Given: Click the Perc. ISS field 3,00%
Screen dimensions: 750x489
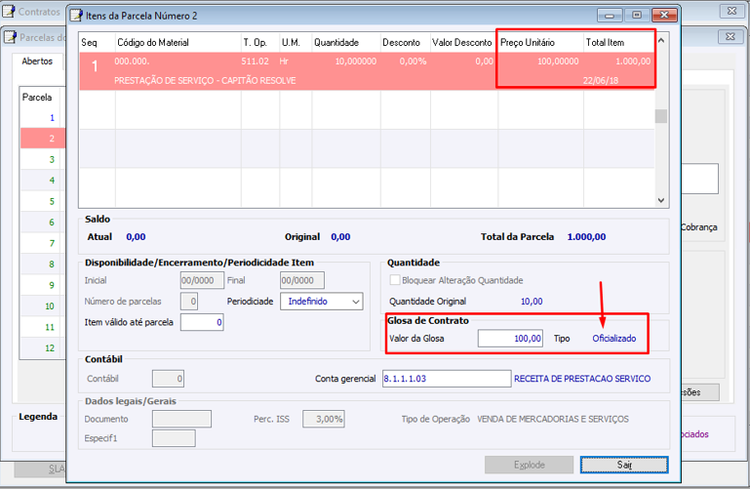Looking at the screenshot, I should (x=323, y=419).
